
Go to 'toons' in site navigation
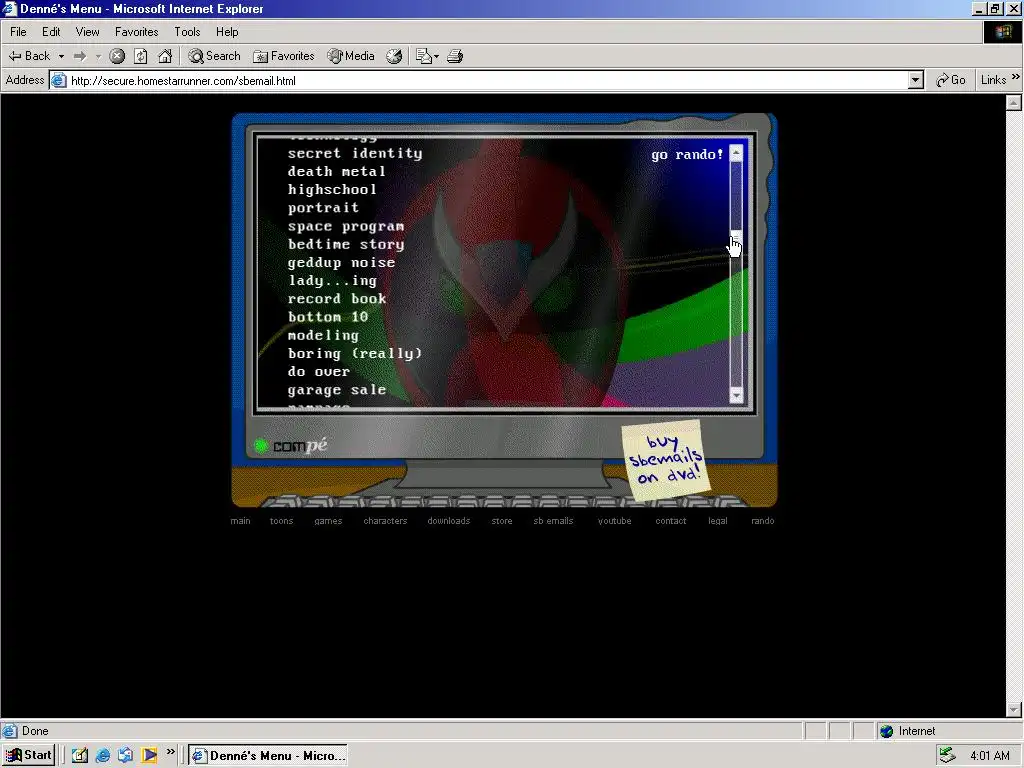(x=281, y=520)
